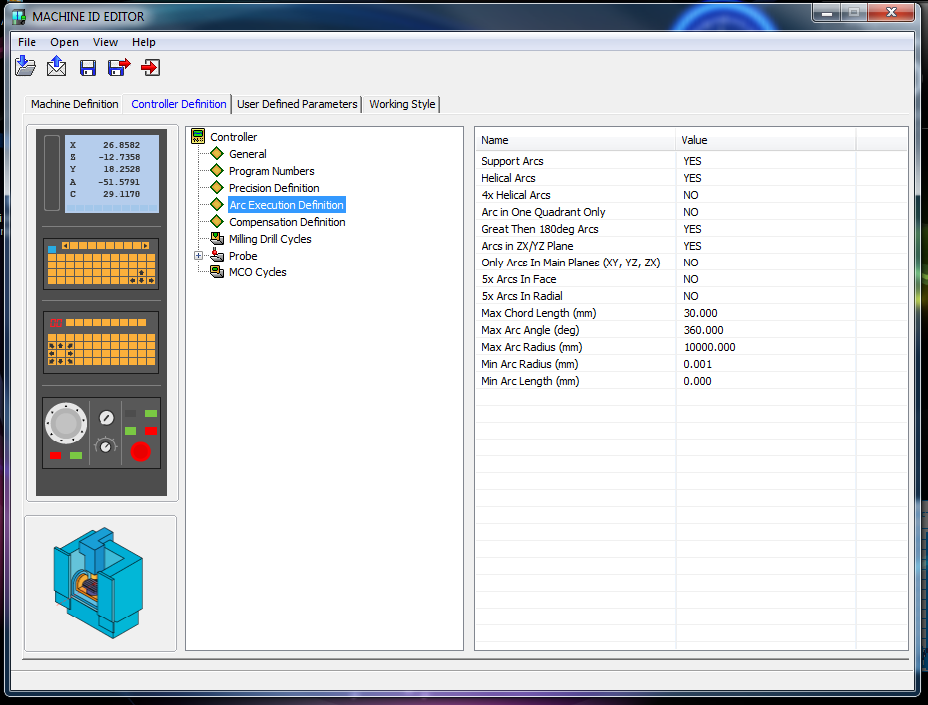Select General in the controller tree
The height and width of the screenshot is (705, 928).
[248, 154]
